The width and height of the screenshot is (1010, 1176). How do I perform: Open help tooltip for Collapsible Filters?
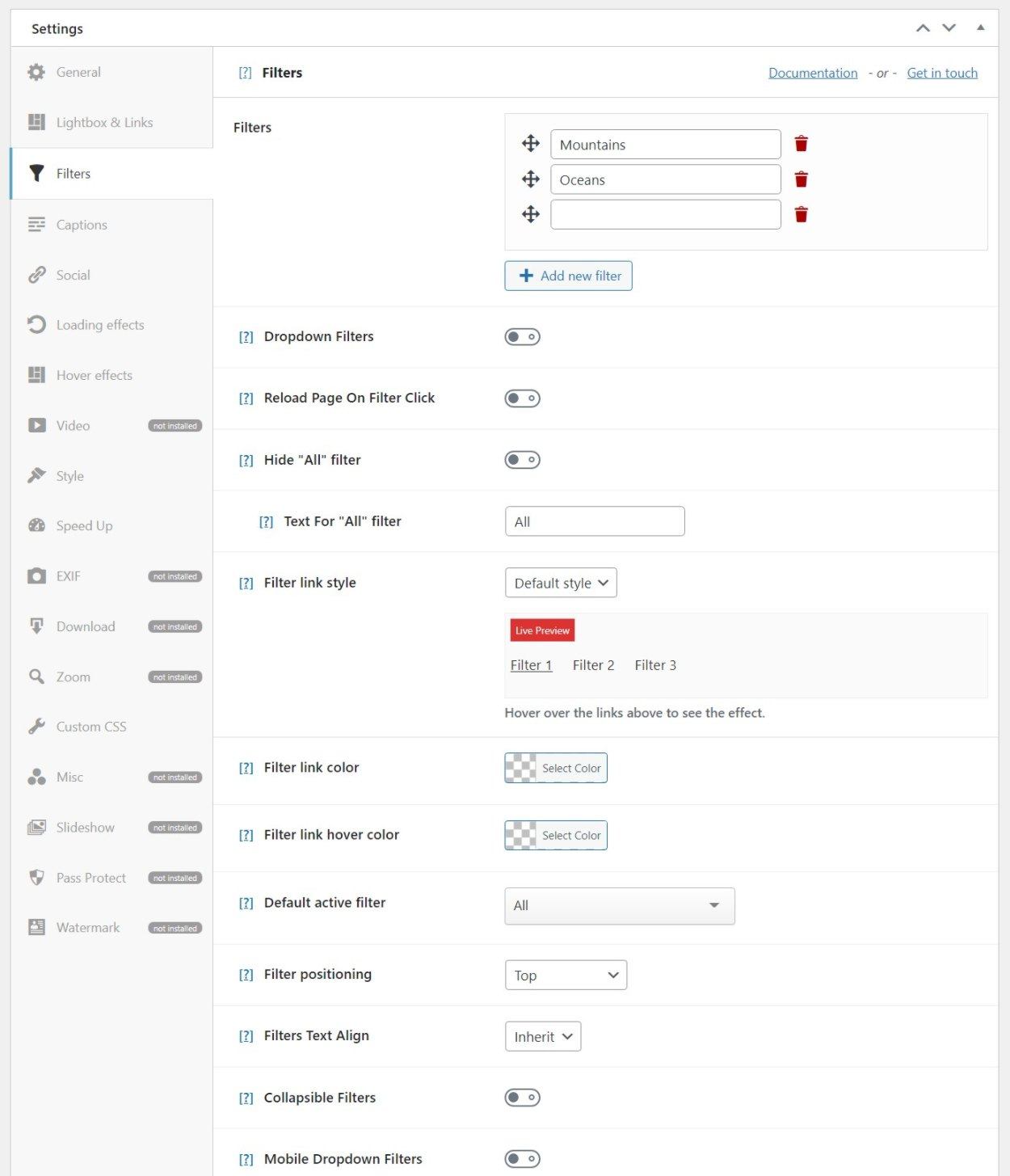pos(246,1098)
